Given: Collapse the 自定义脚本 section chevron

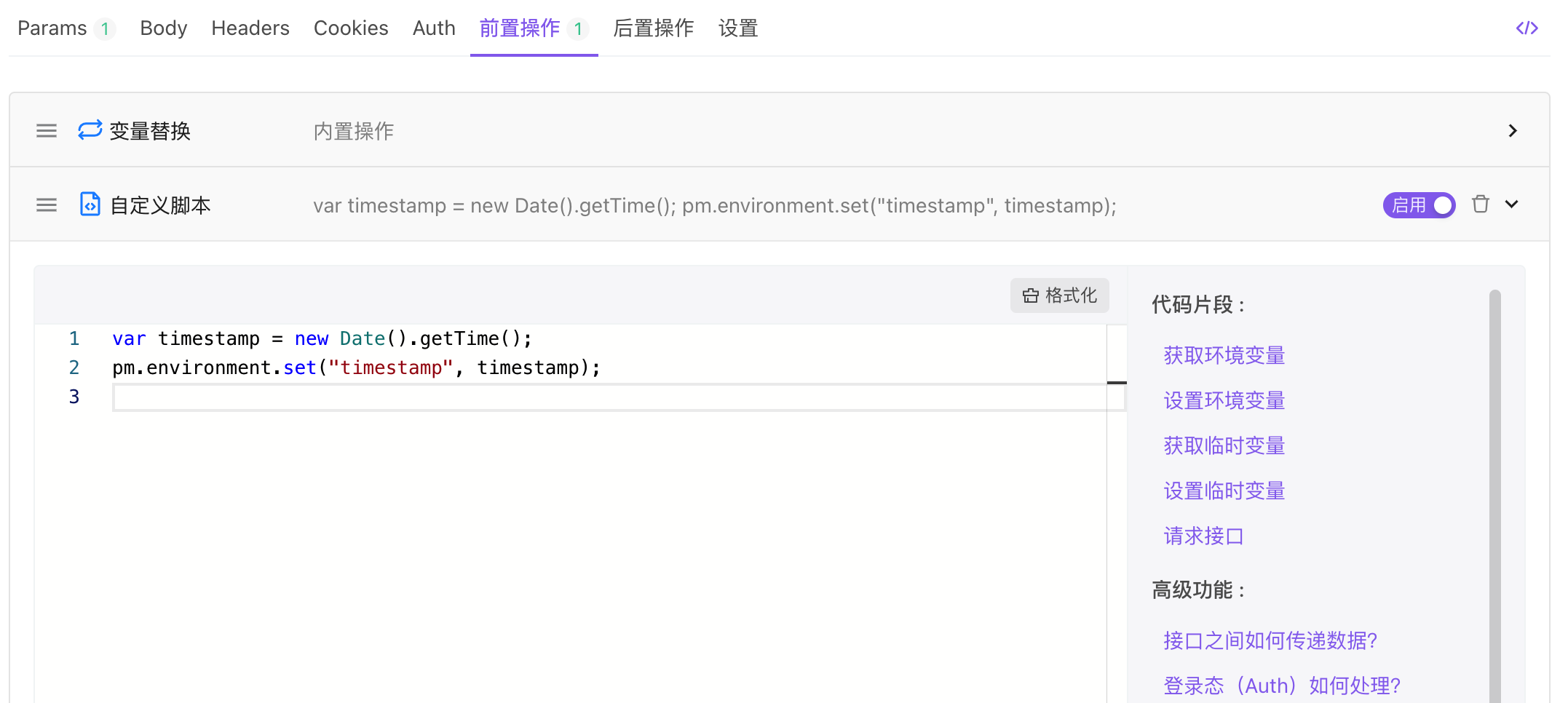Looking at the screenshot, I should [x=1512, y=204].
